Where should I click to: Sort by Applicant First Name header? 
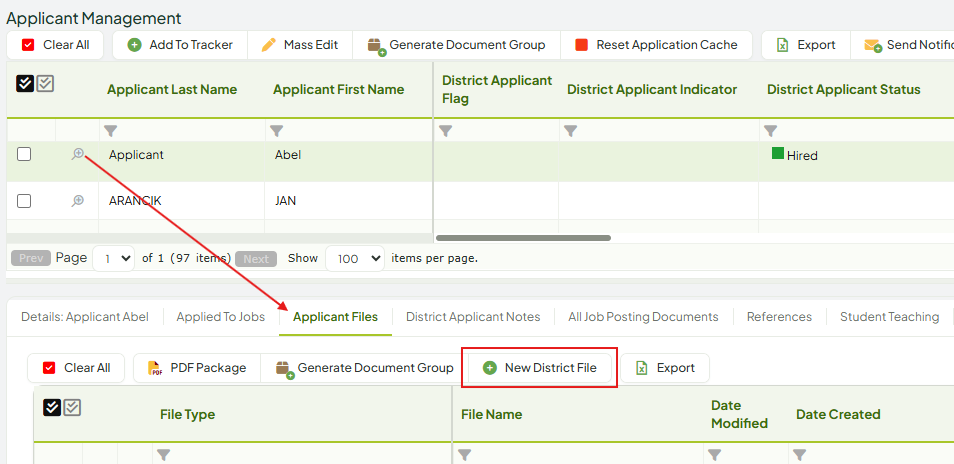coord(338,89)
